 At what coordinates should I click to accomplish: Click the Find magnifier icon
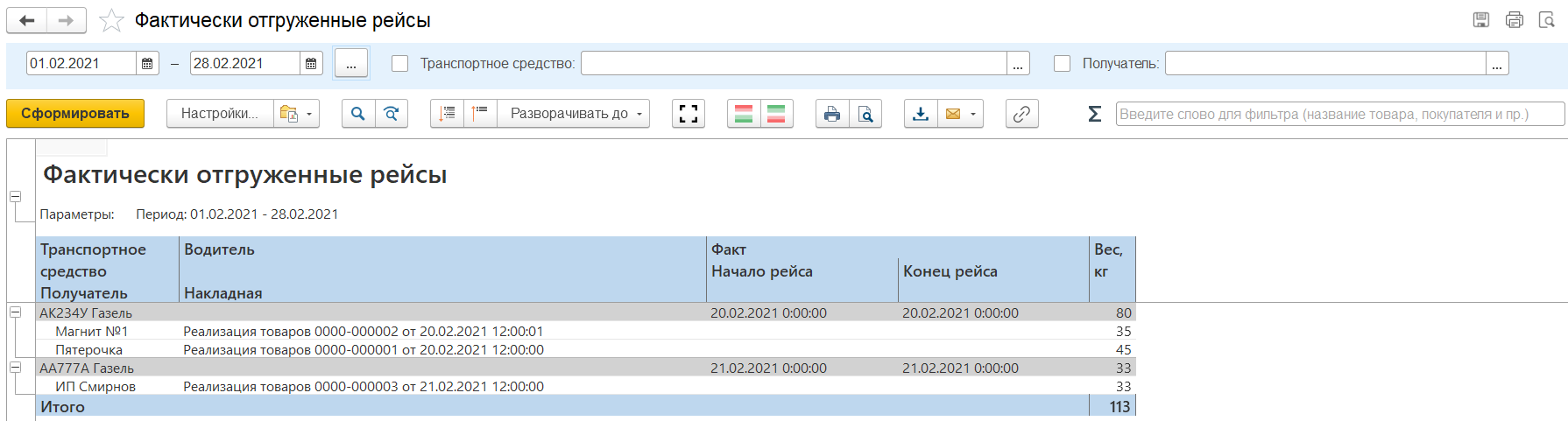(358, 114)
